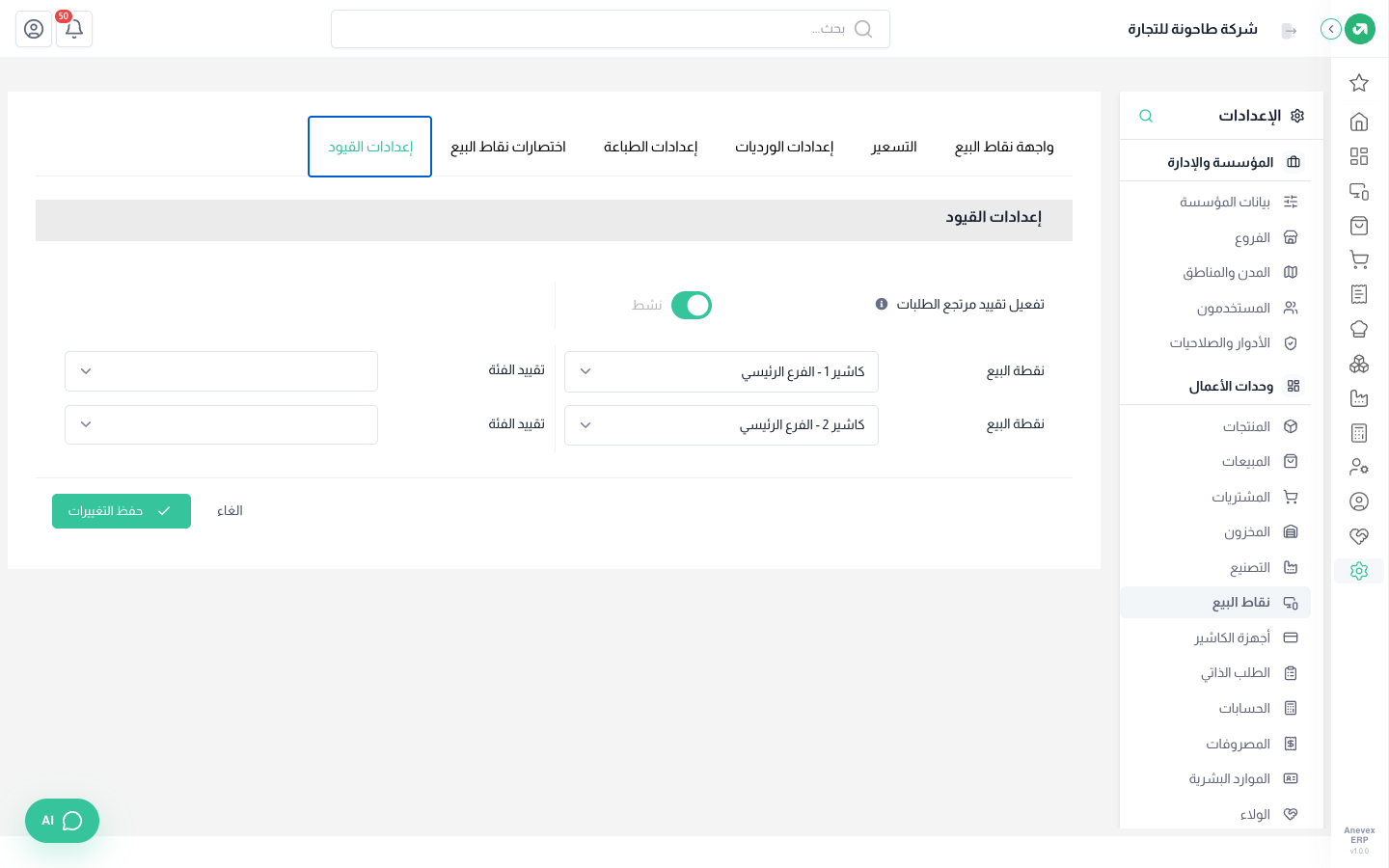This screenshot has height=868, width=1389.
Task: Open the chef hat icon in rail
Action: 1359,329
